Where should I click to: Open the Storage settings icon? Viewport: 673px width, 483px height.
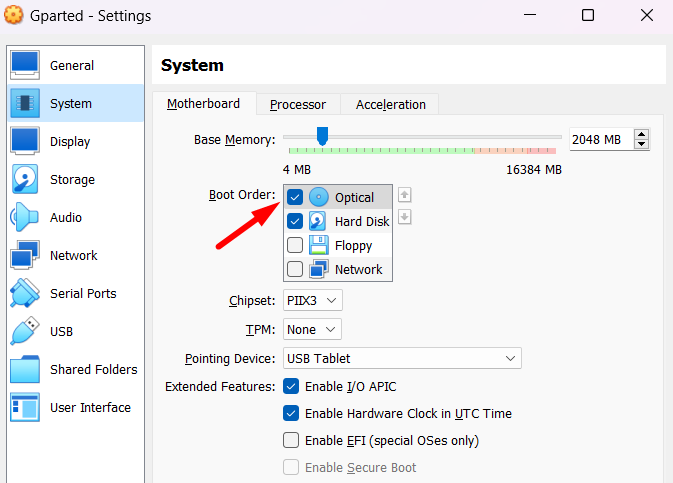click(x=25, y=179)
